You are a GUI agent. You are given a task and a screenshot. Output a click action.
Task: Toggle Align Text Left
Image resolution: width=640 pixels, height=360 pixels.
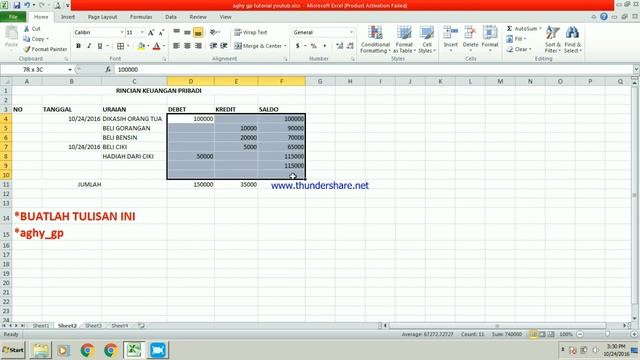coord(176,46)
